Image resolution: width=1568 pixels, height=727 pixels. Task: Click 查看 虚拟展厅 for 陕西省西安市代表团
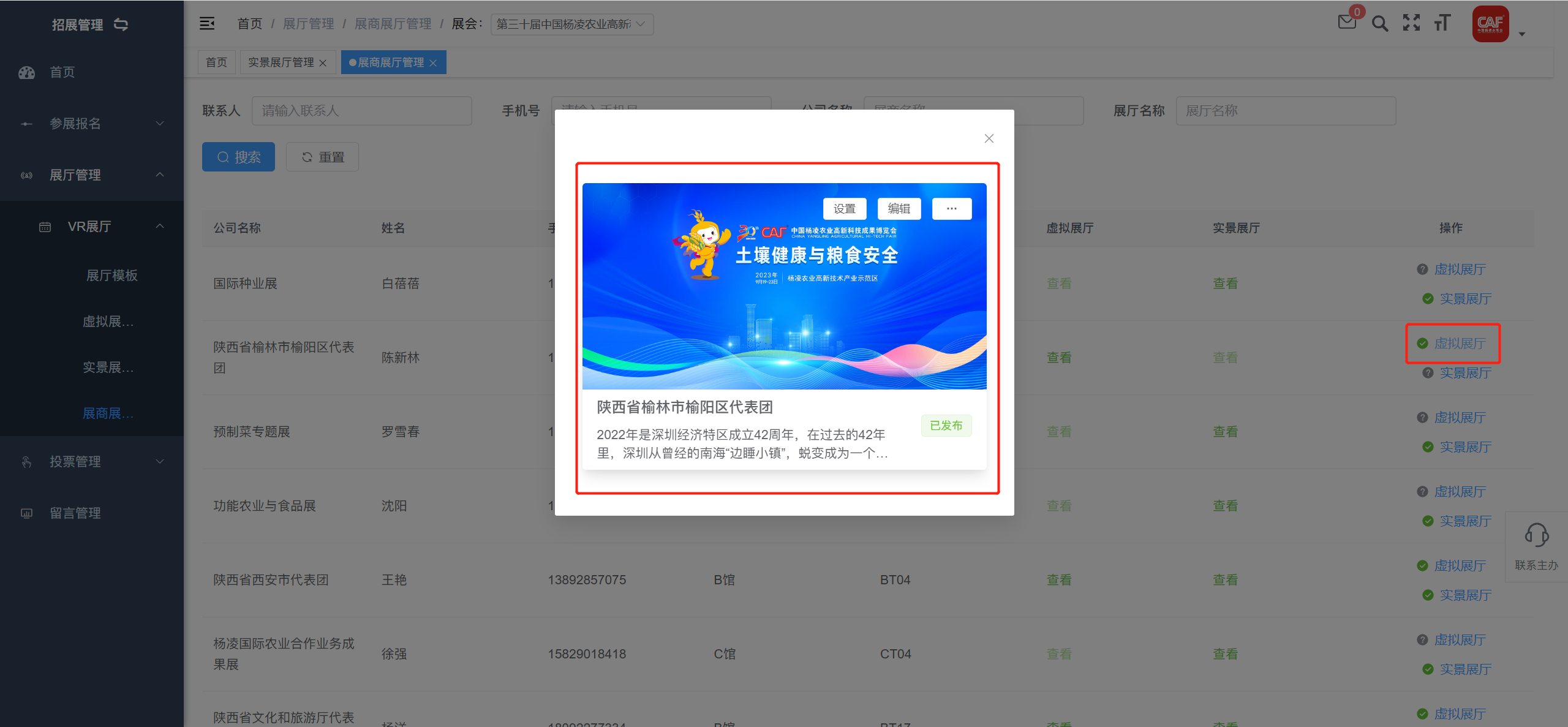[x=1059, y=580]
